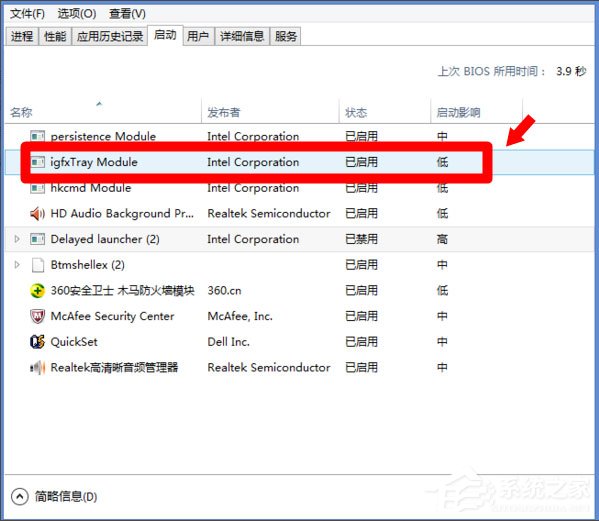Click the Realtek高清晰音频管理器 speaker icon
This screenshot has height=521, width=599.
click(37, 367)
